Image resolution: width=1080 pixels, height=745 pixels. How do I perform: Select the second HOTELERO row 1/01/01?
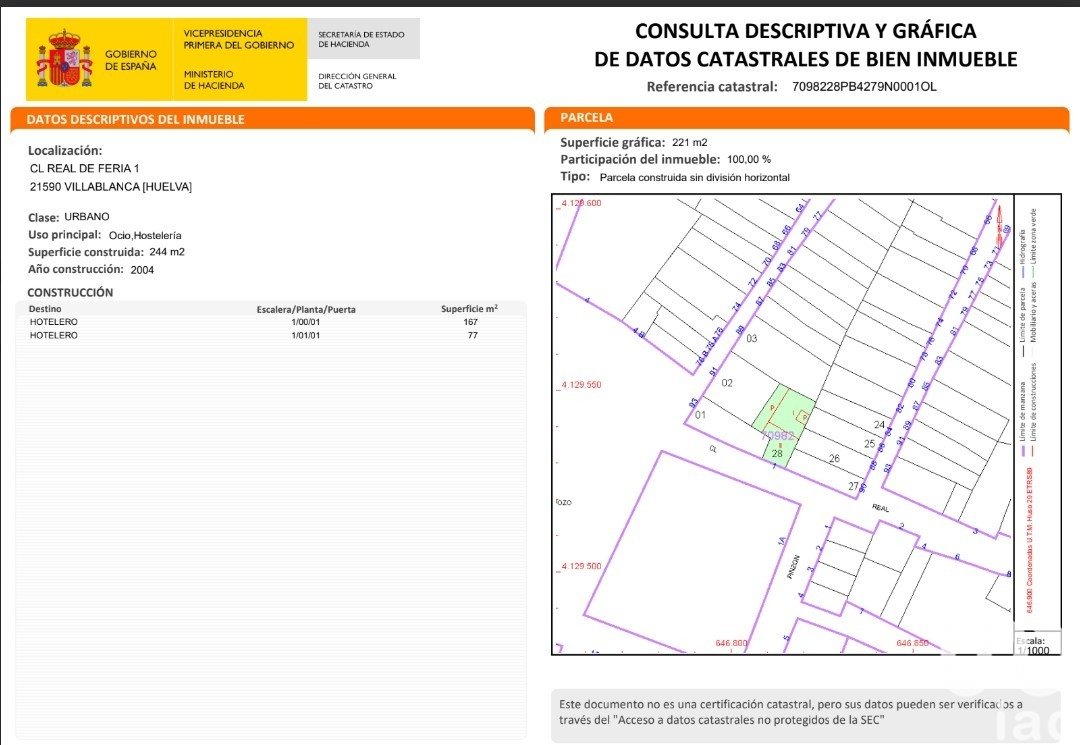pyautogui.click(x=271, y=335)
